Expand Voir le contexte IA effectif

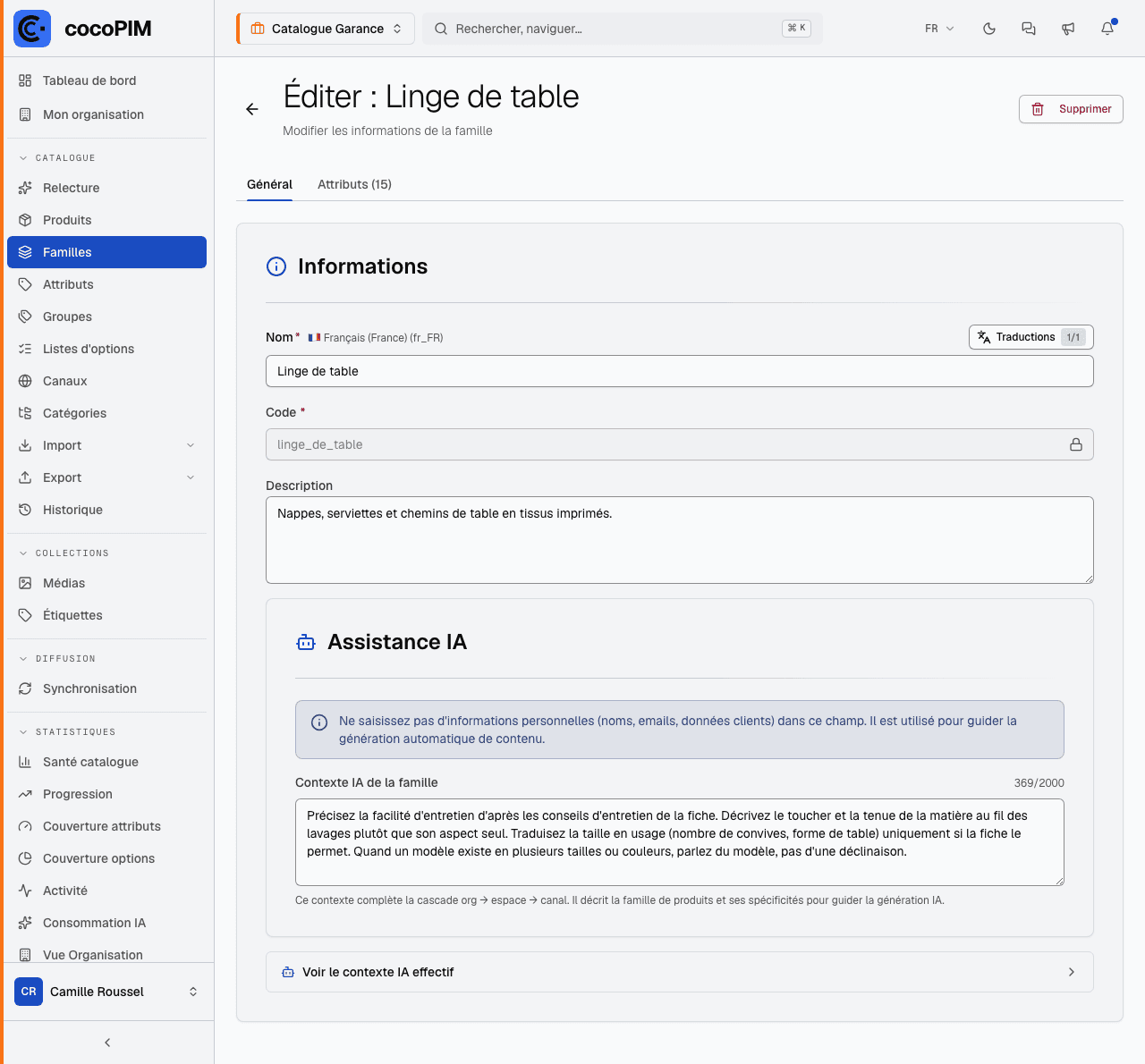[x=680, y=972]
